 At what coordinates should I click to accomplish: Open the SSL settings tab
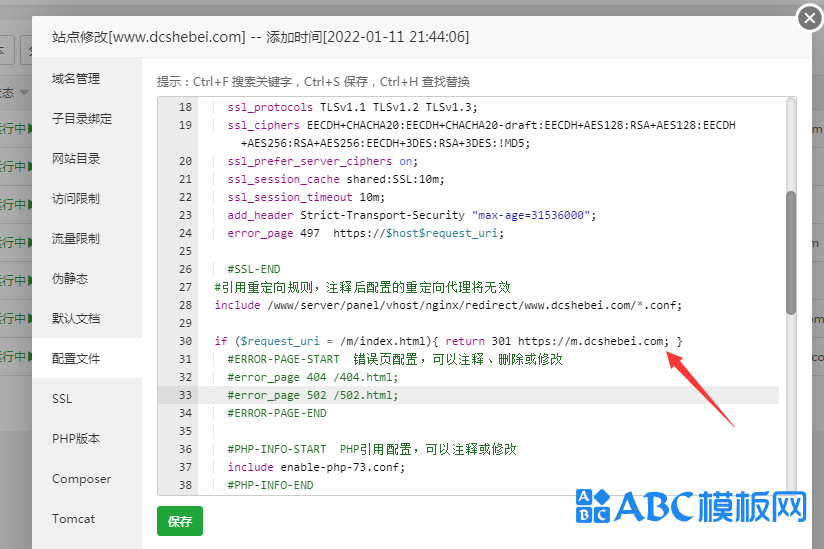[x=62, y=399]
